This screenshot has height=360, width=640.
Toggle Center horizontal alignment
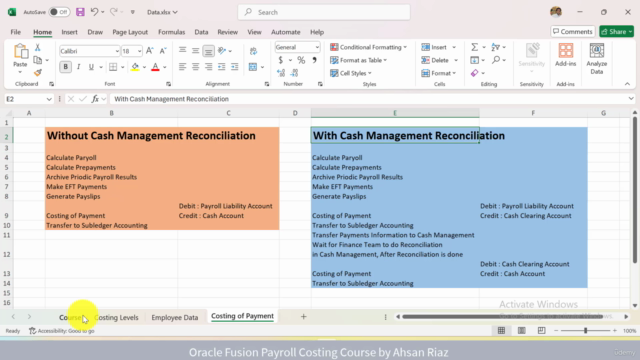[x=196, y=67]
